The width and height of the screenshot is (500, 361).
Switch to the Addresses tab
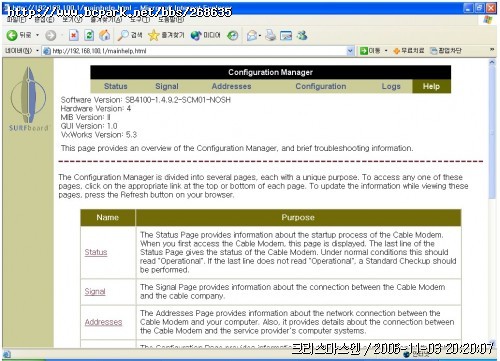tap(231, 86)
